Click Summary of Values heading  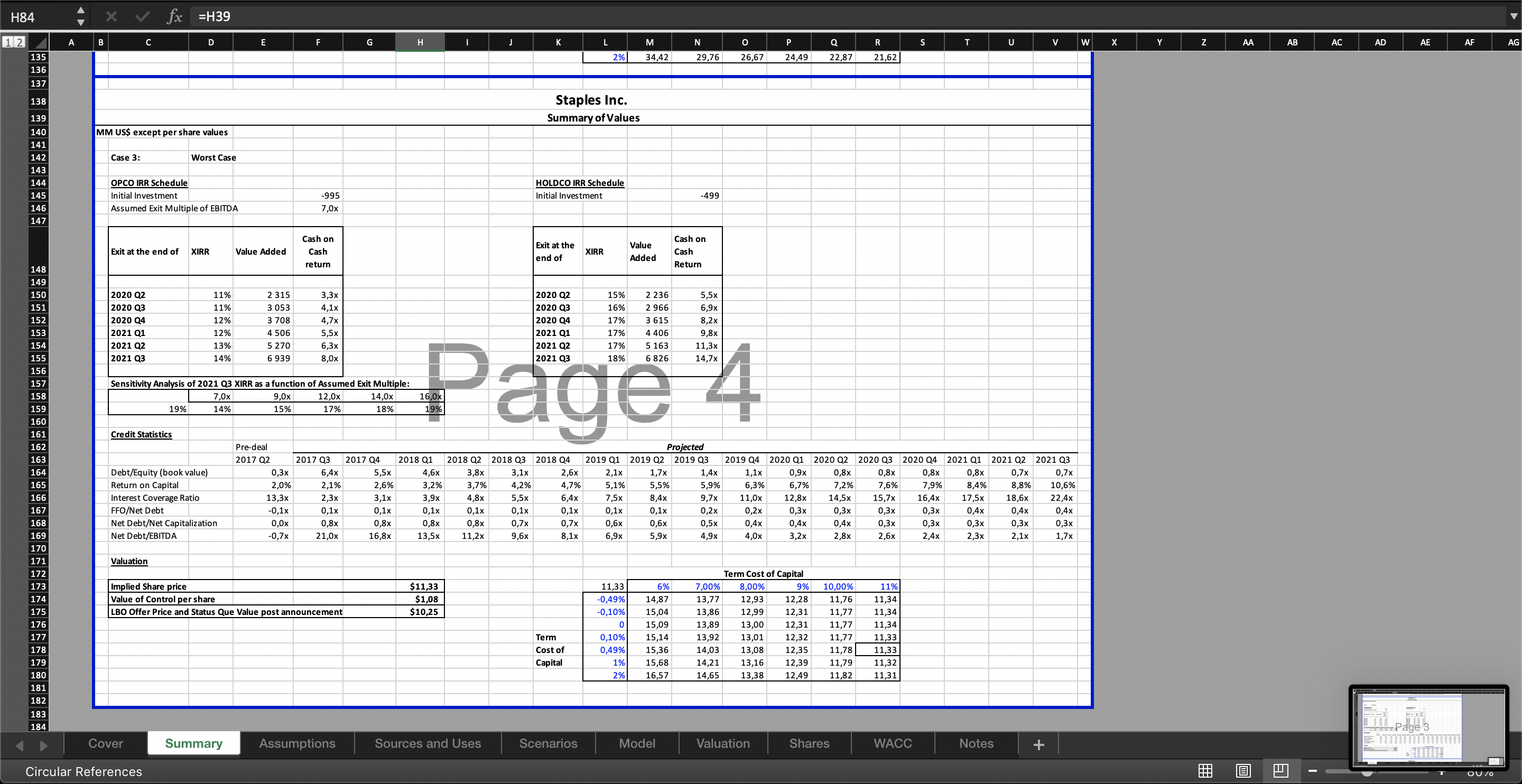pyautogui.click(x=593, y=118)
